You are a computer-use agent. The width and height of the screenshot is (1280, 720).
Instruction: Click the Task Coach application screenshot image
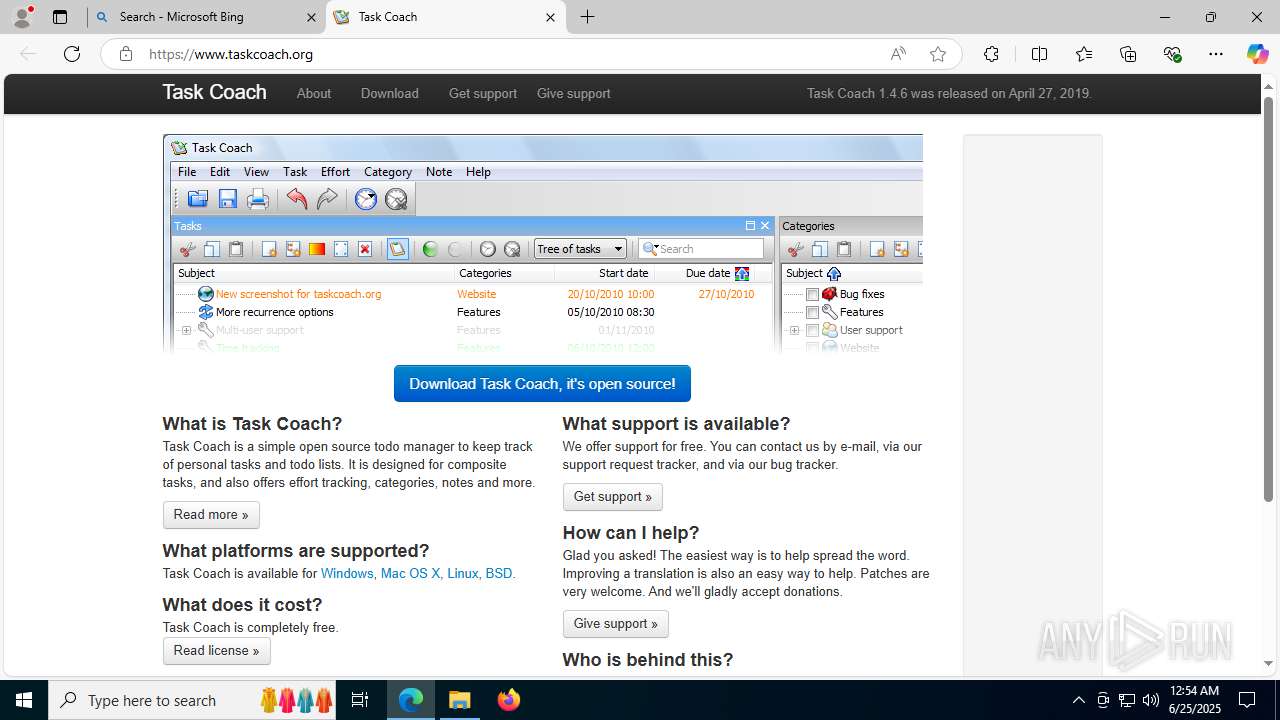[x=542, y=243]
